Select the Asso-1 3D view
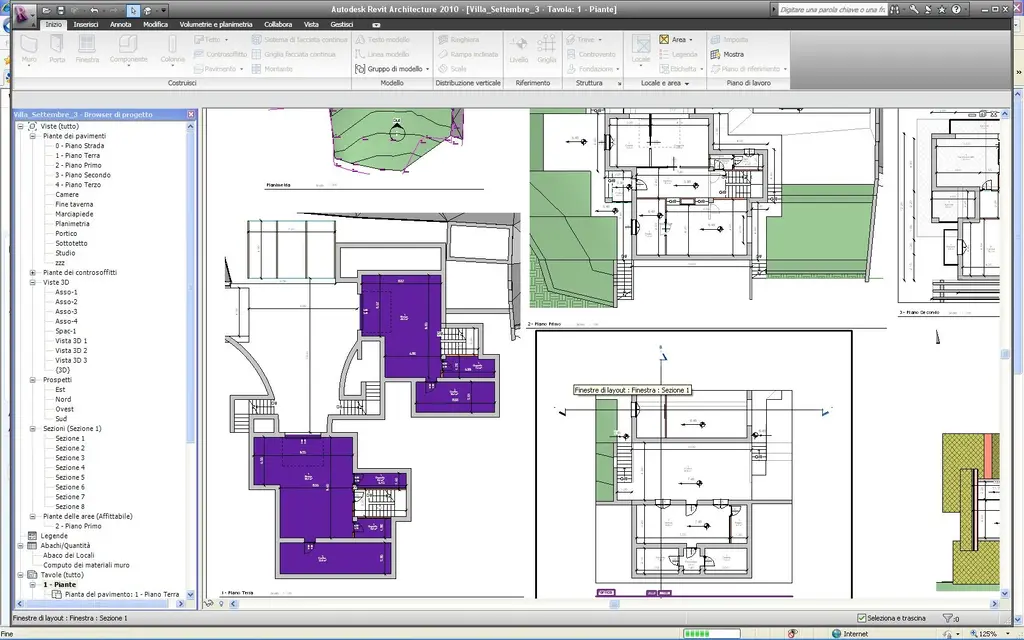The image size is (1024, 640). tap(66, 292)
